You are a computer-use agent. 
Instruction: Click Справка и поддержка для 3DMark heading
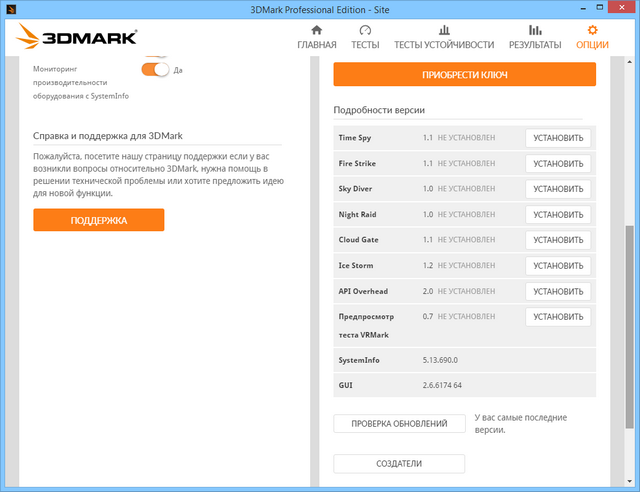108,136
